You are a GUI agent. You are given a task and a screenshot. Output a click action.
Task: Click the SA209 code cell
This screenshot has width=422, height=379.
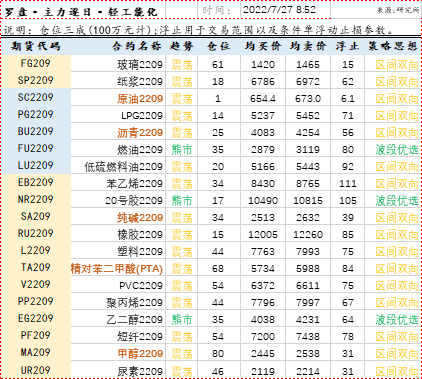36,216
